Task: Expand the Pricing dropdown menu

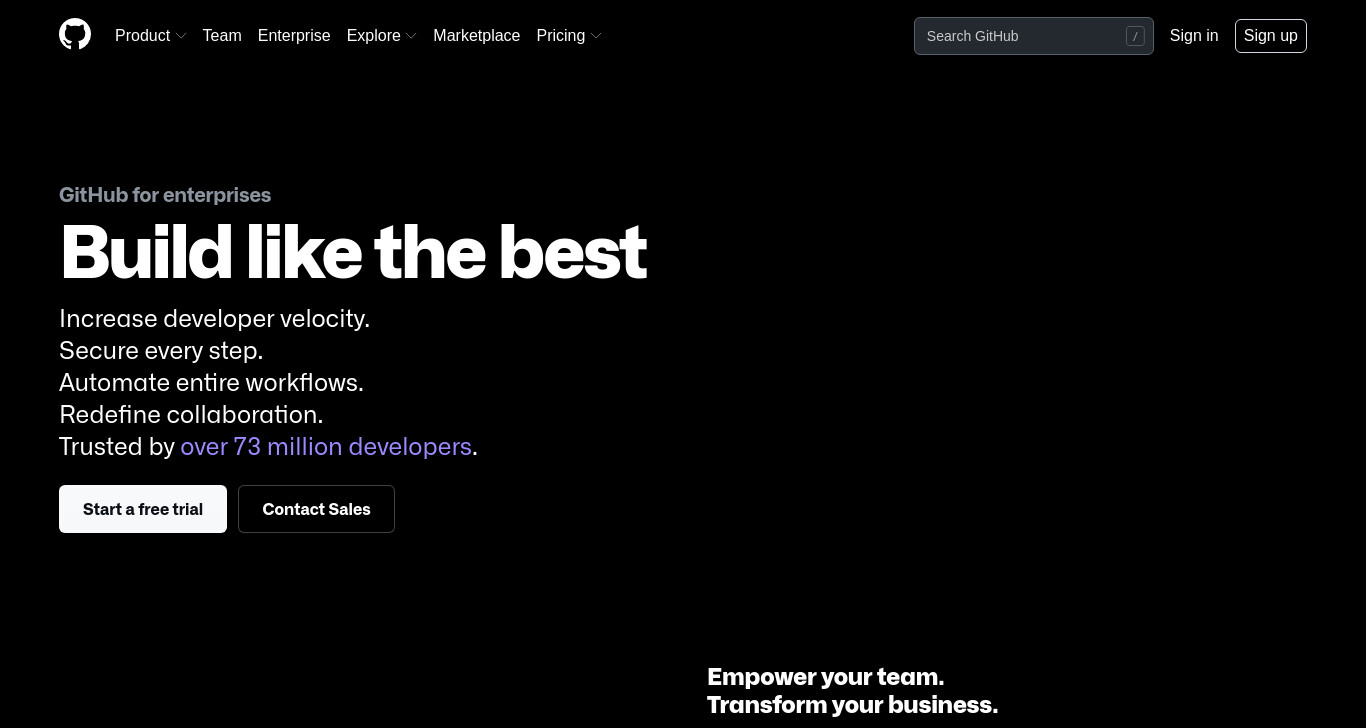Action: pyautogui.click(x=569, y=35)
